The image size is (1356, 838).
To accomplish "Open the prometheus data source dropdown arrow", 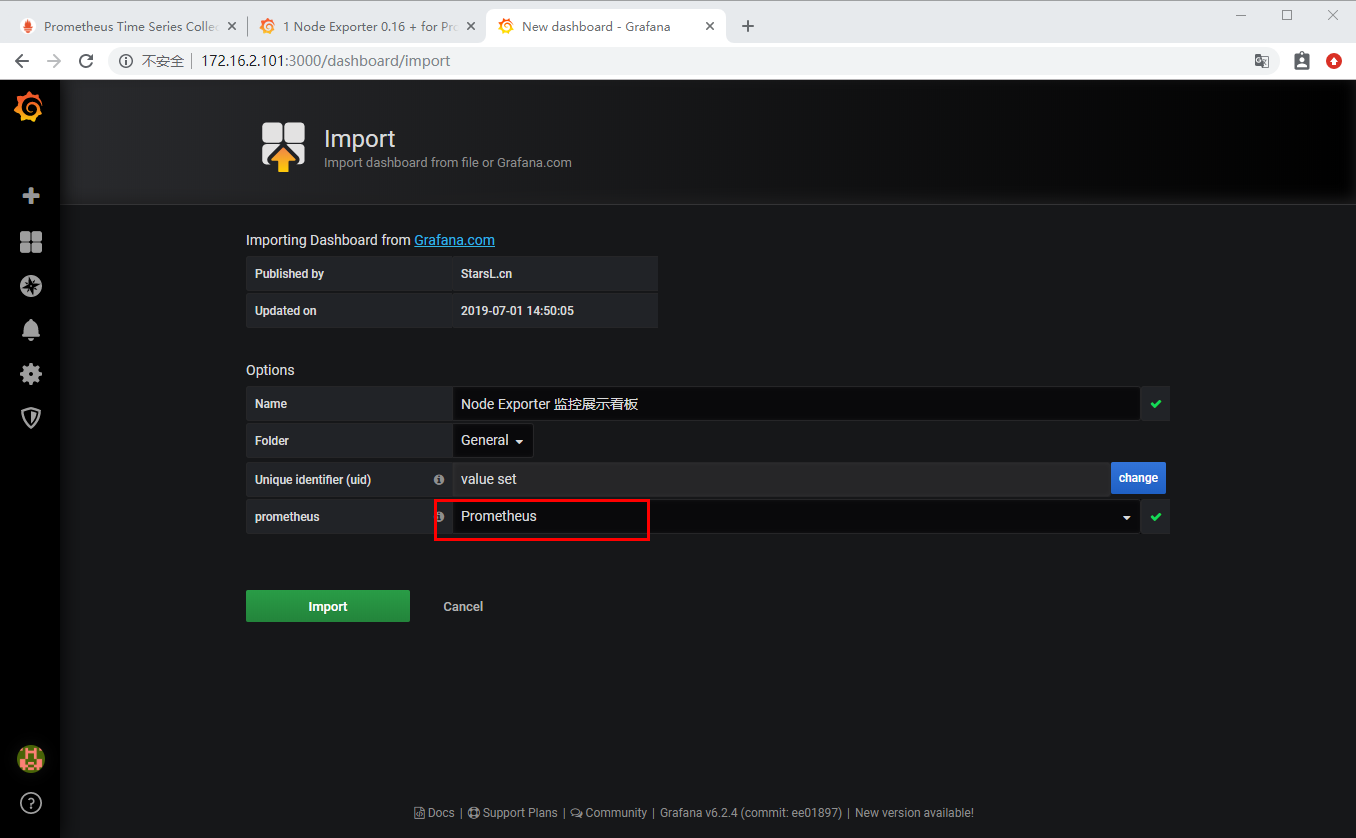I will coord(1127,518).
